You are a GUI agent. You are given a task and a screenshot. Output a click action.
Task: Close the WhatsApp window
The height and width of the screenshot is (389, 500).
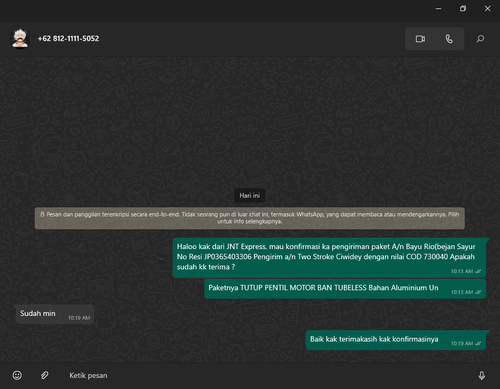(x=487, y=9)
